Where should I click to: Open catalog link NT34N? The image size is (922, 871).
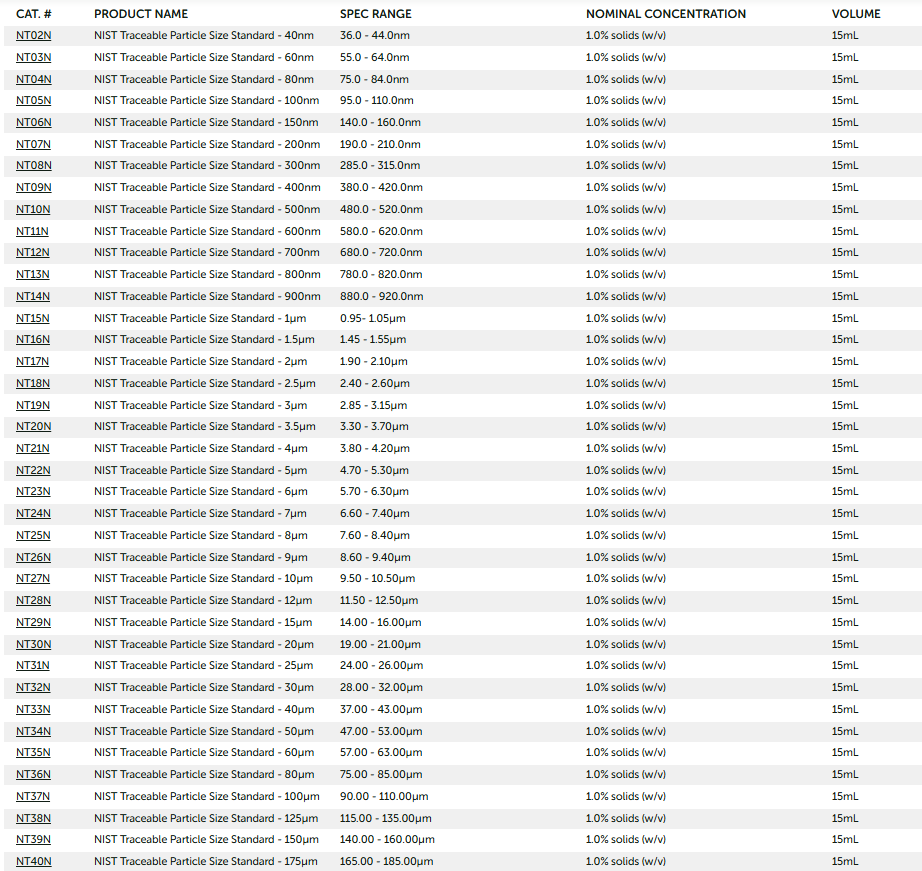tap(34, 732)
